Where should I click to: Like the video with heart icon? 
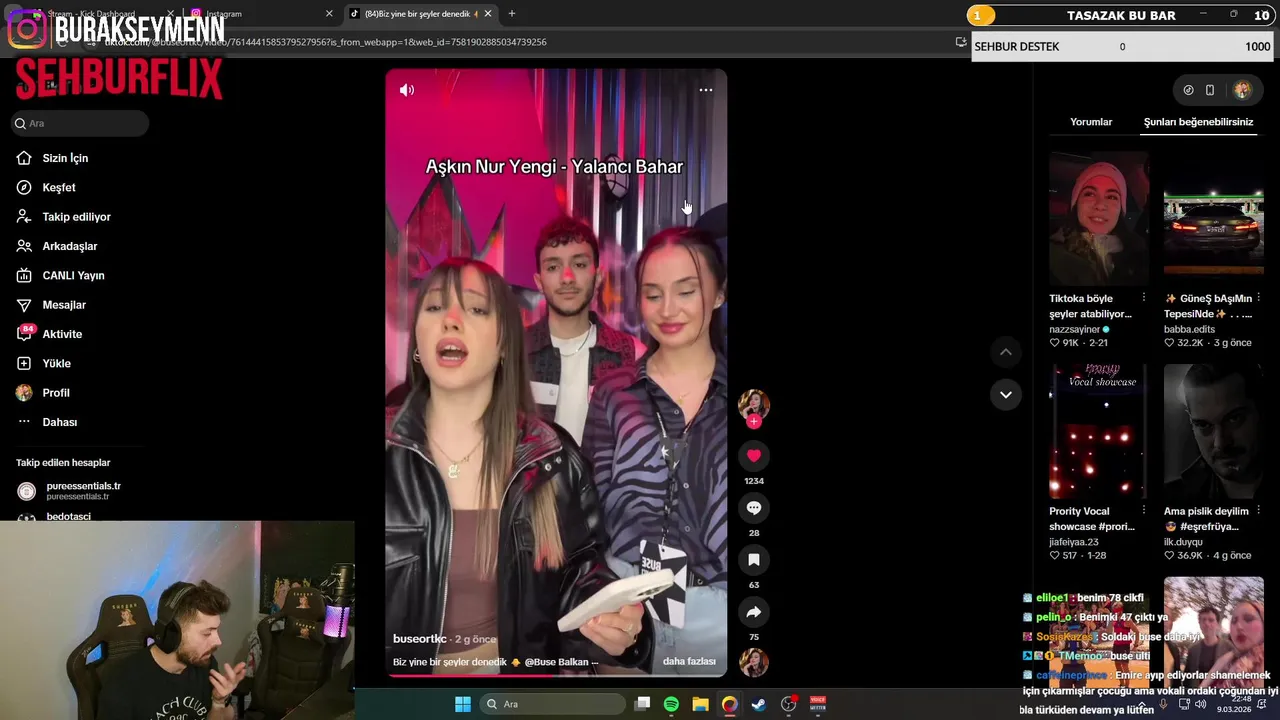pyautogui.click(x=754, y=456)
